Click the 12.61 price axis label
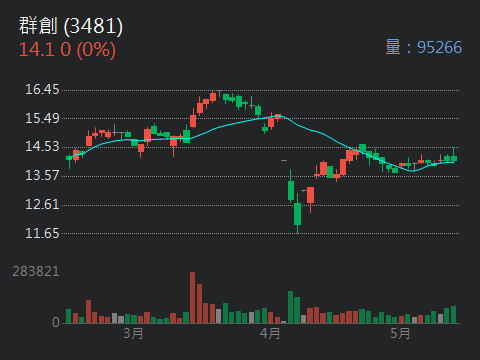The image size is (480, 360). tap(42, 204)
